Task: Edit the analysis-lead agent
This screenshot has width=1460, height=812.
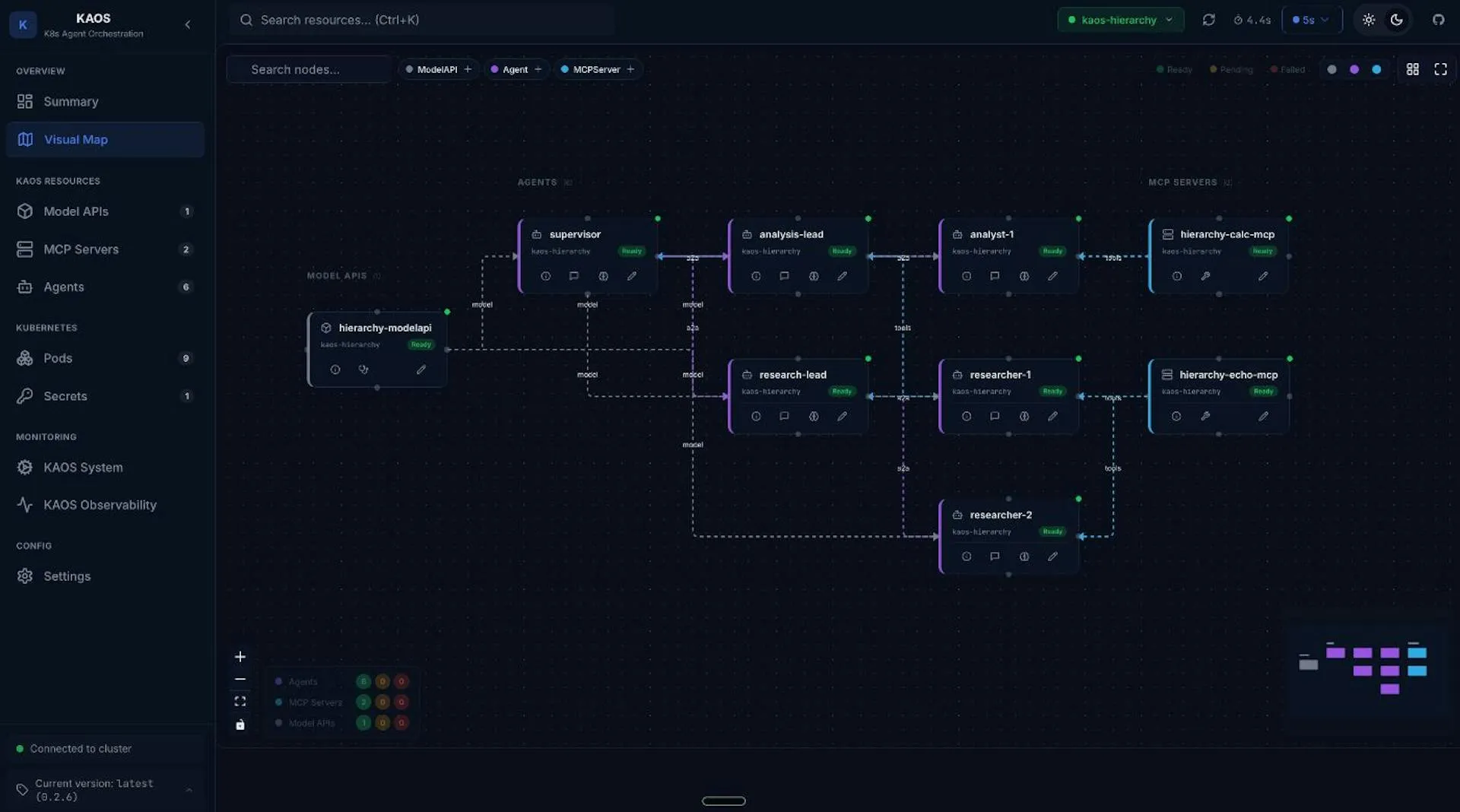Action: [843, 276]
